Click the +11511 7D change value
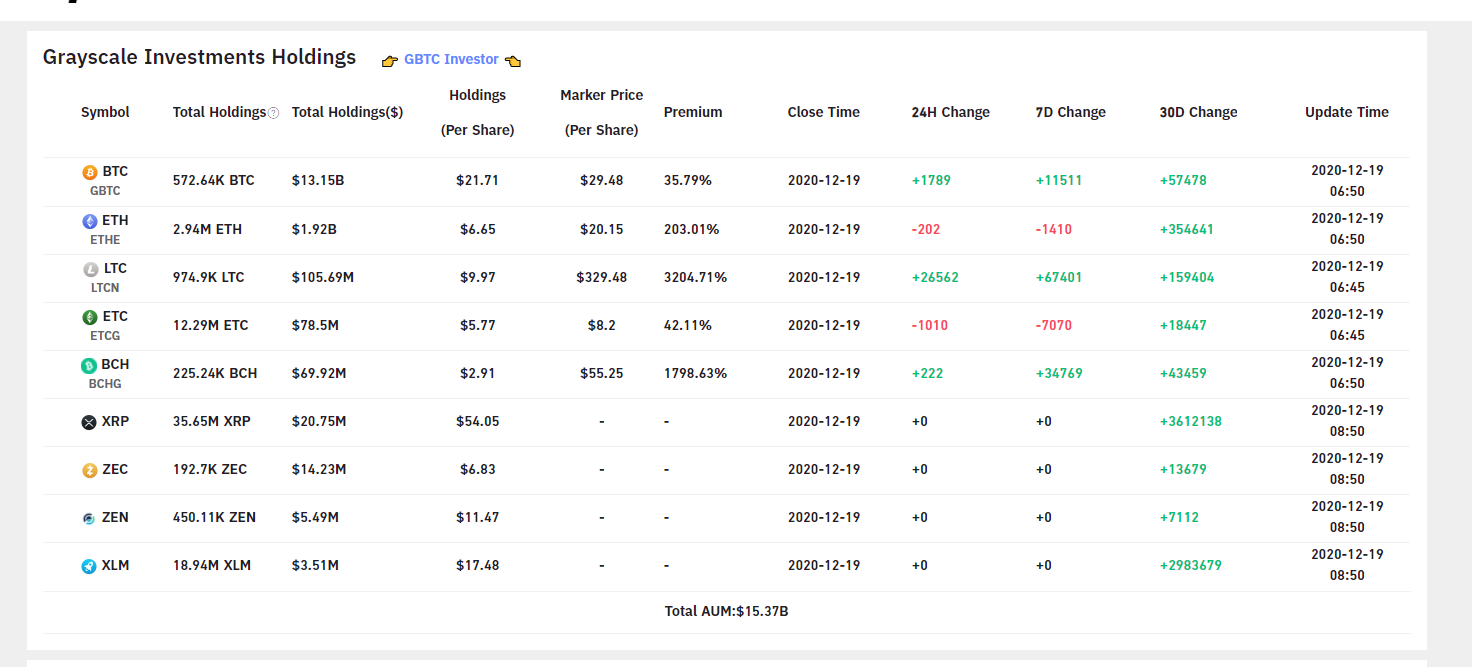Viewport: 1472px width, 667px height. click(1059, 181)
